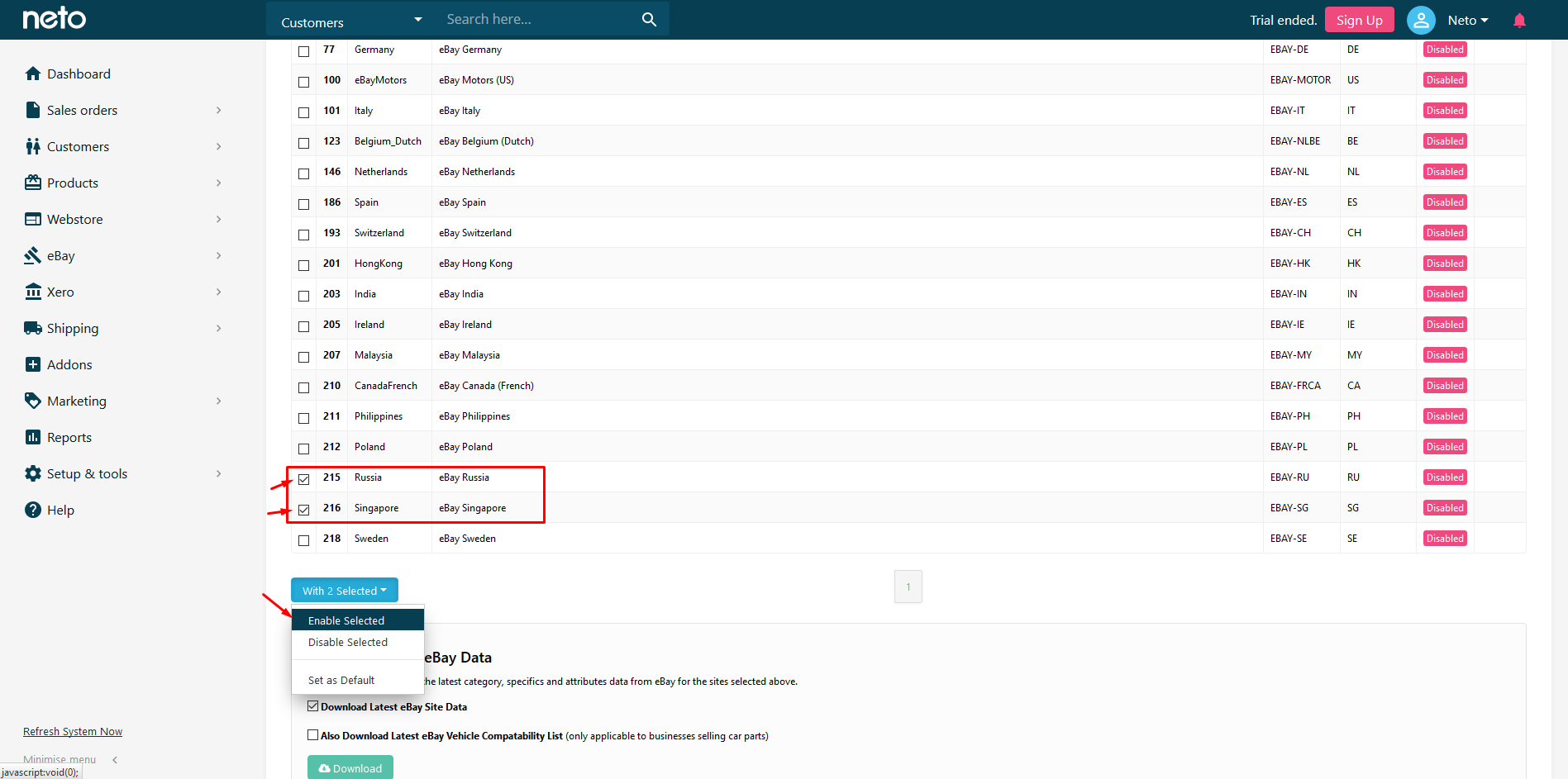The width and height of the screenshot is (1568, 779).
Task: Choose Disable Selected from the menu
Action: (x=358, y=642)
